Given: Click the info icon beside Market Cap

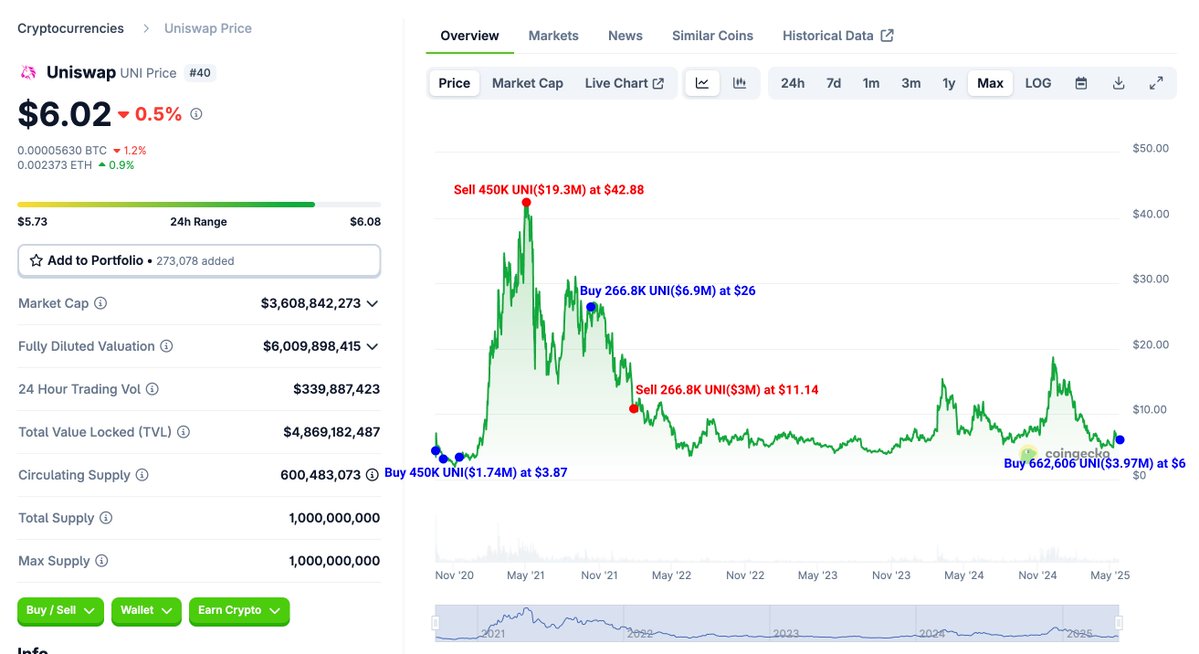Looking at the screenshot, I should pos(100,304).
